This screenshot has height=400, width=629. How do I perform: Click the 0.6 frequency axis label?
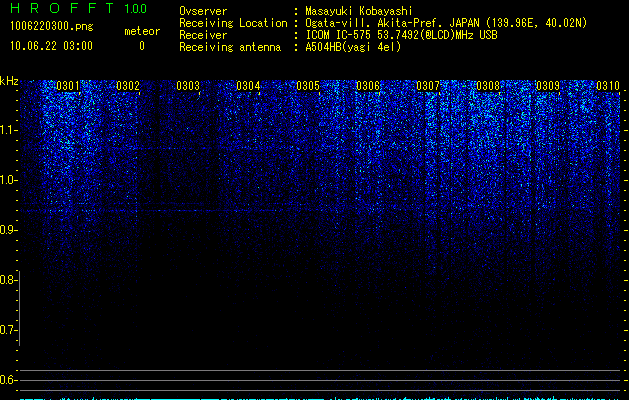[9, 380]
